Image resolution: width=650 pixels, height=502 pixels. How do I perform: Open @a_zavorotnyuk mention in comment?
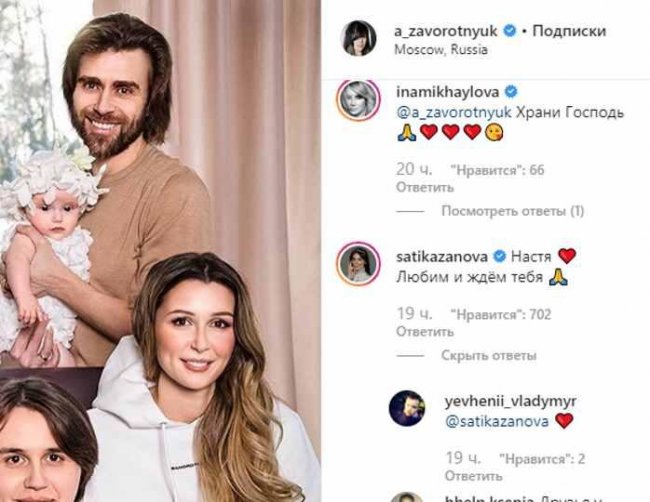tap(454, 112)
